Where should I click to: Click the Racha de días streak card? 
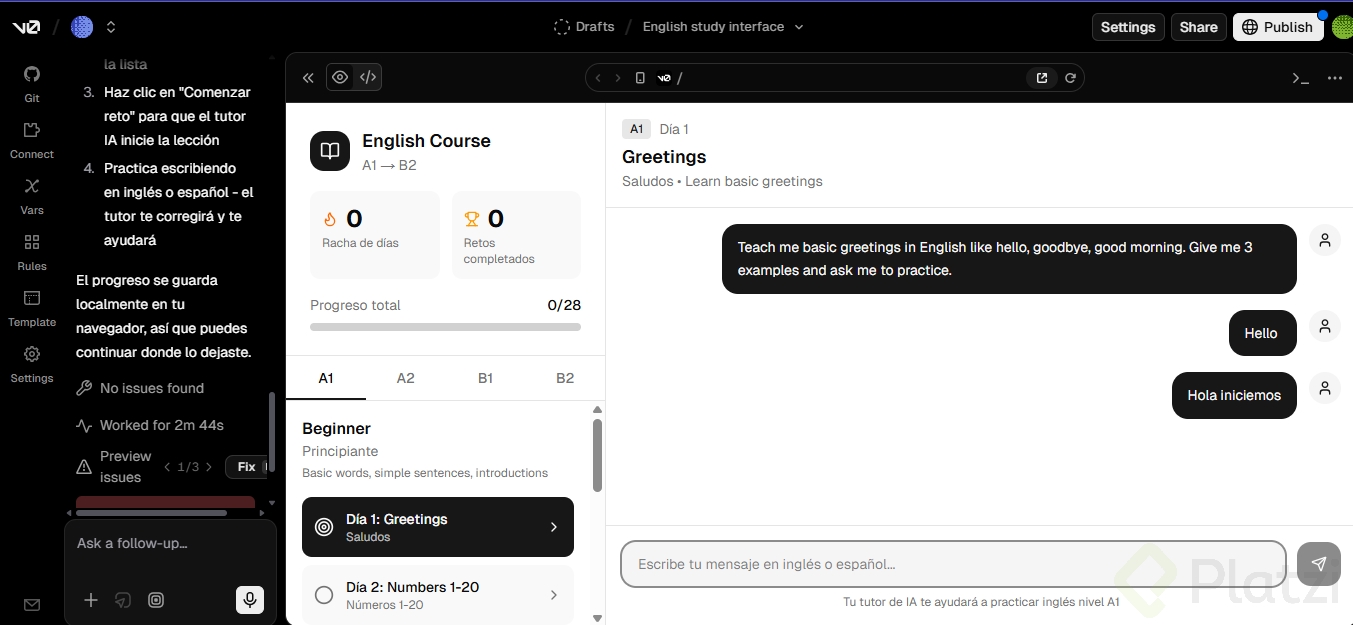pos(375,235)
